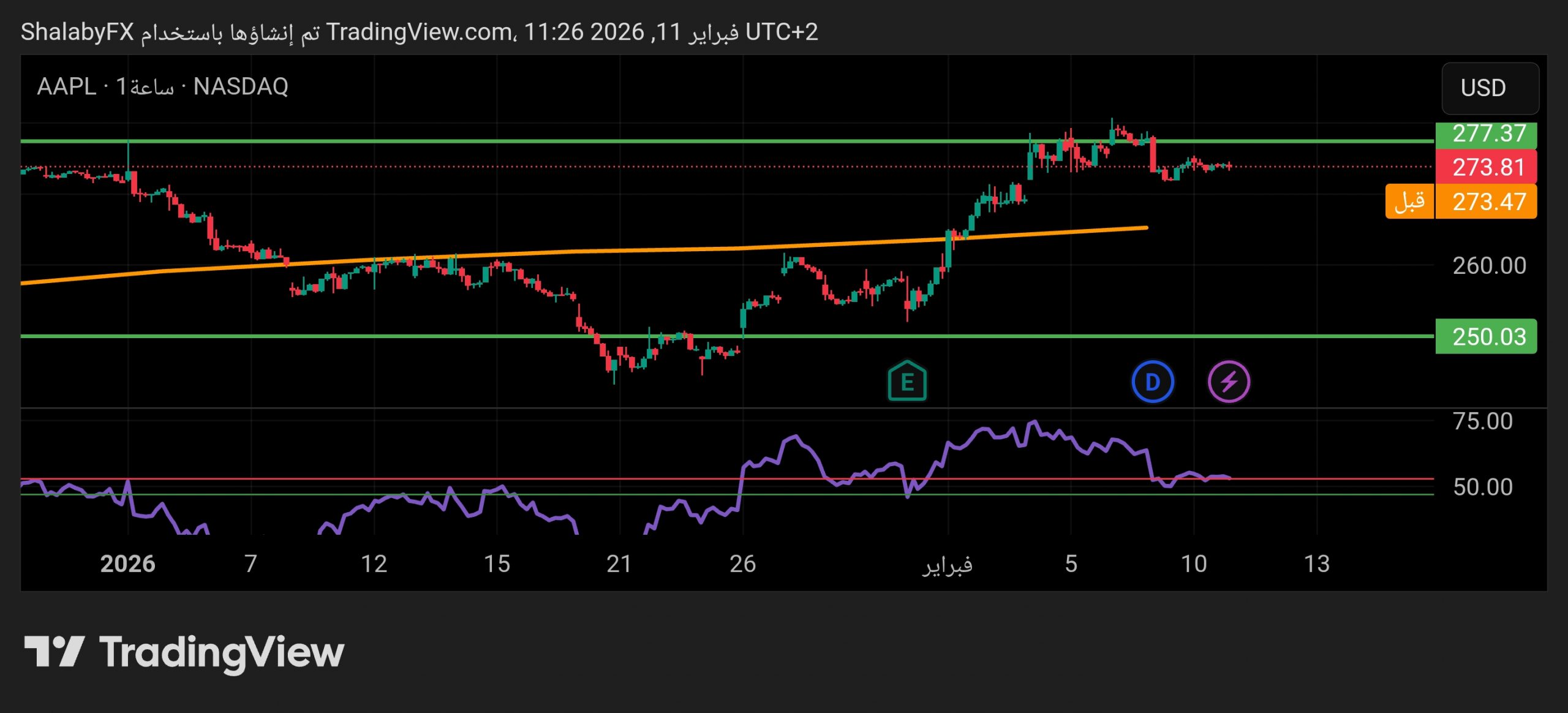Viewport: 1568px width, 713px height.
Task: Click the AAPL symbol title text
Action: (x=66, y=87)
